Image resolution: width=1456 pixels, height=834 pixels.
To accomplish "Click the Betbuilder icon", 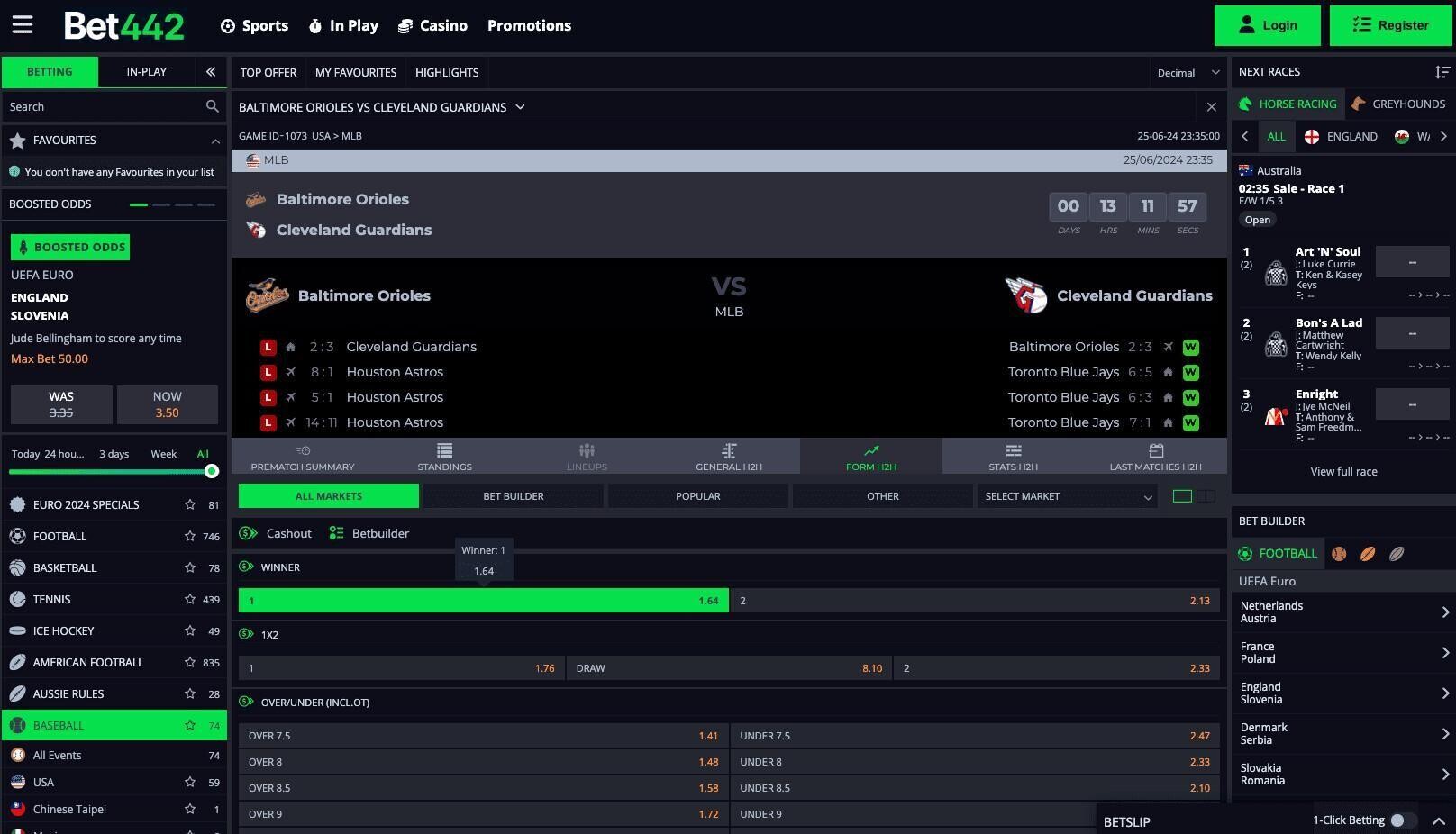I will click(336, 533).
